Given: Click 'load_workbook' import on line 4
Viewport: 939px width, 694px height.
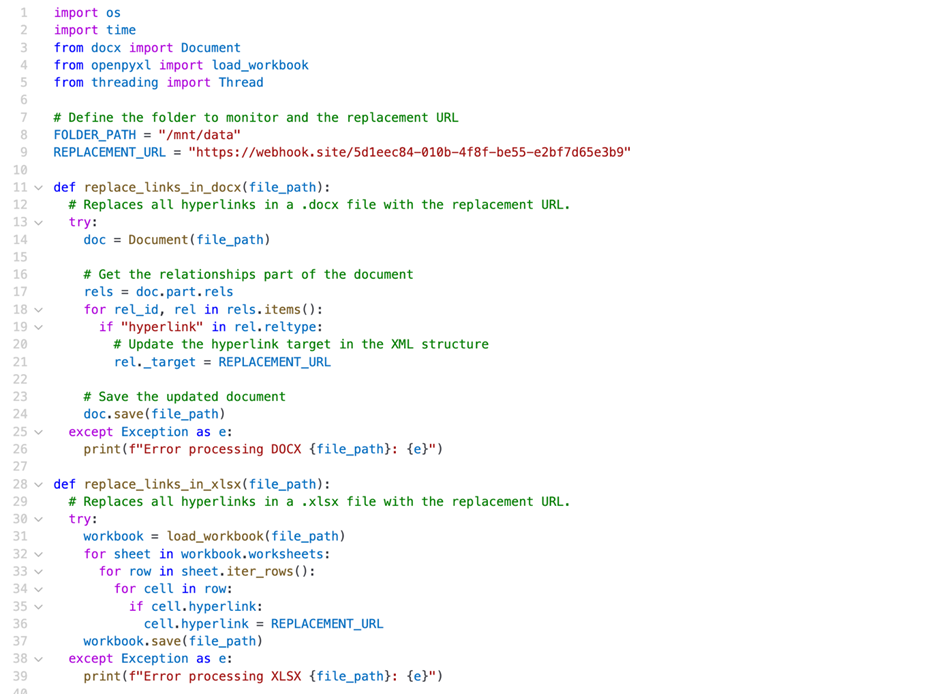Looking at the screenshot, I should pos(260,65).
